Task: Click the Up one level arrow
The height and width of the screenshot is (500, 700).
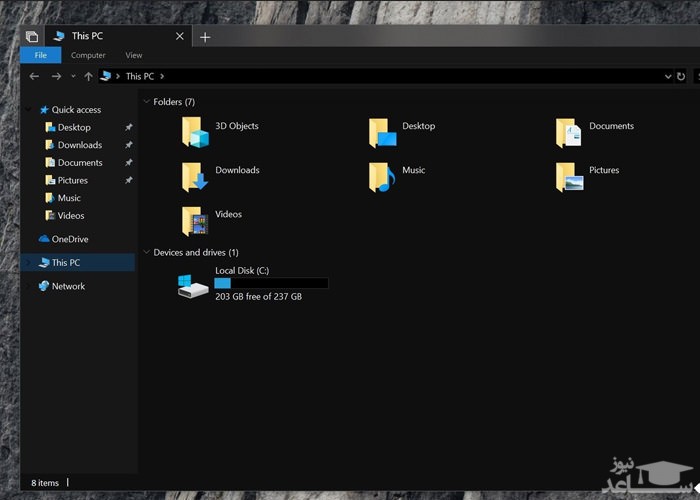Action: pyautogui.click(x=88, y=76)
